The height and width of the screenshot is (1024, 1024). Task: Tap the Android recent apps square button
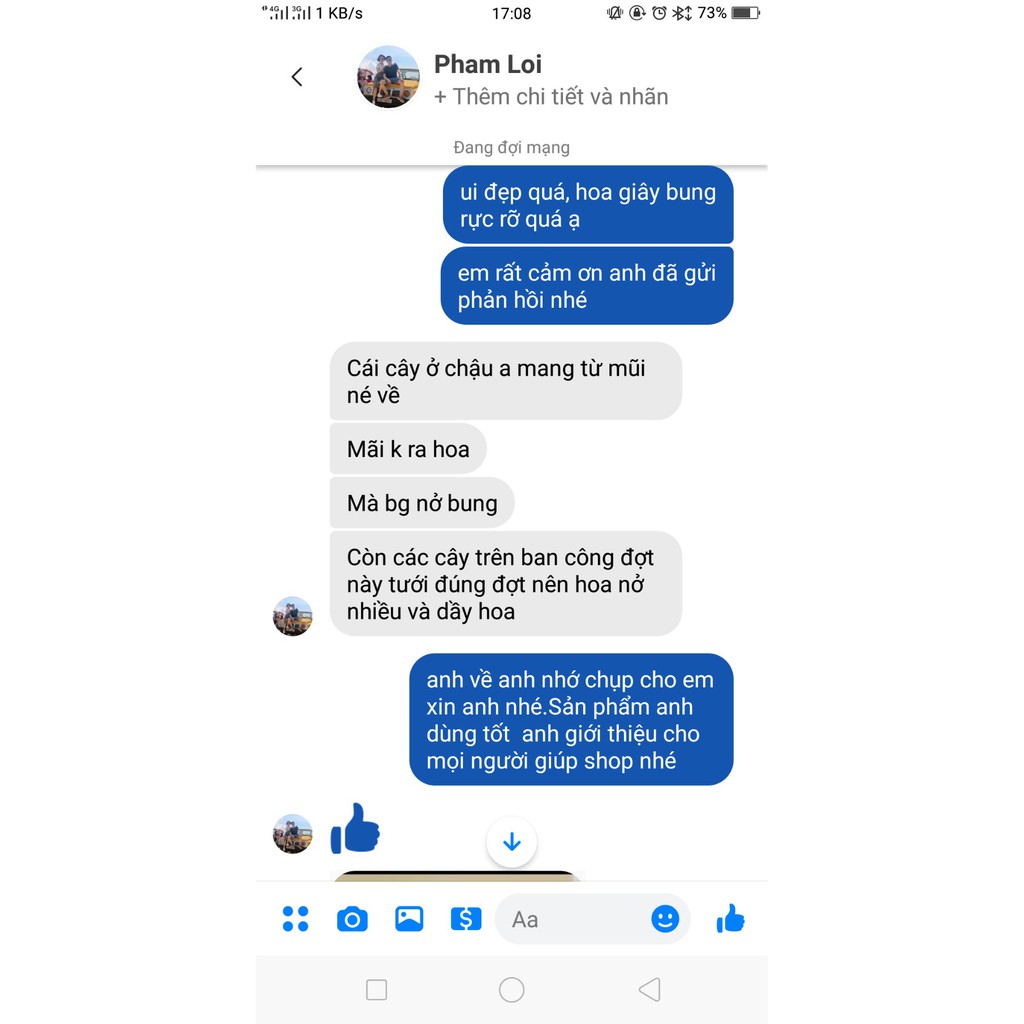[376, 989]
